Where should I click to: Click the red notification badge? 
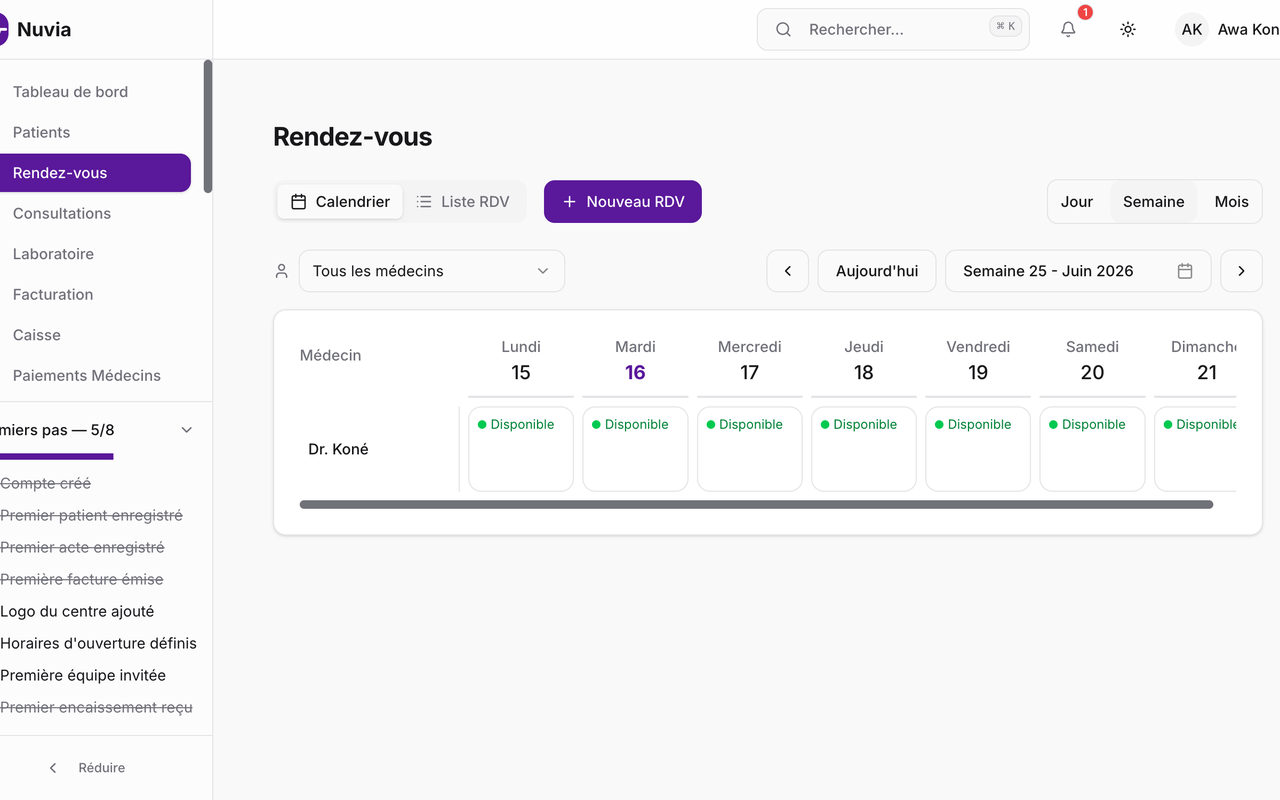(x=1085, y=13)
